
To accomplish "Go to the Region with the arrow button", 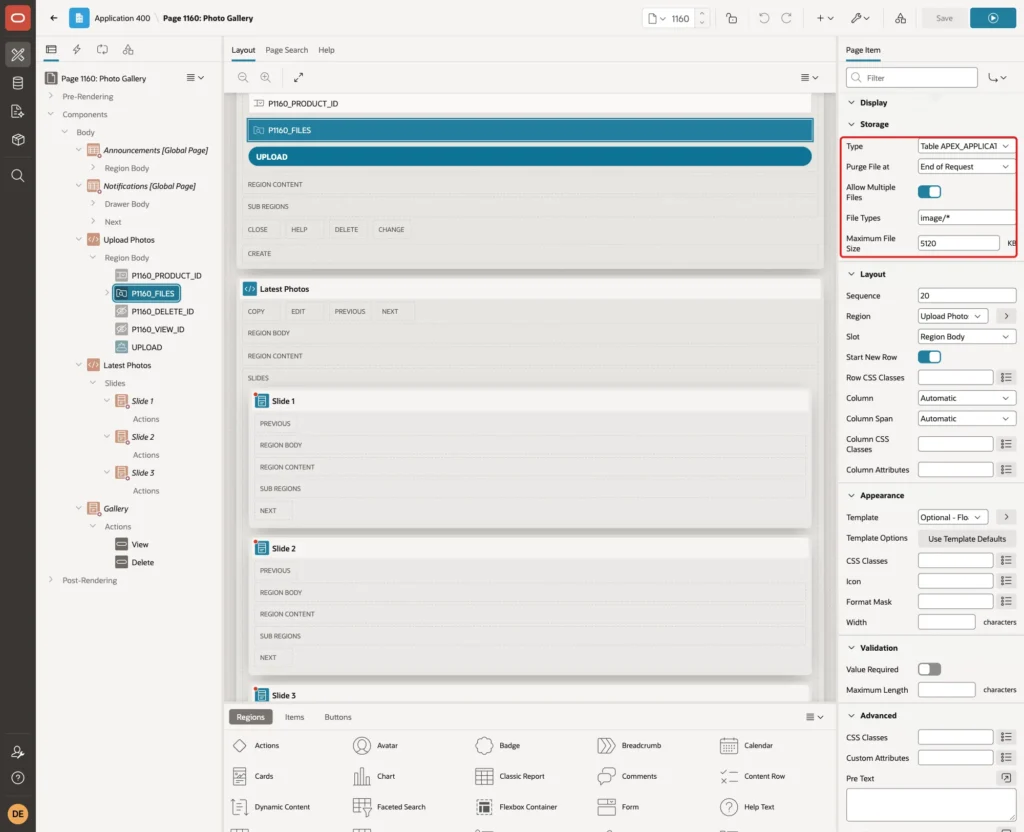I will point(1006,316).
